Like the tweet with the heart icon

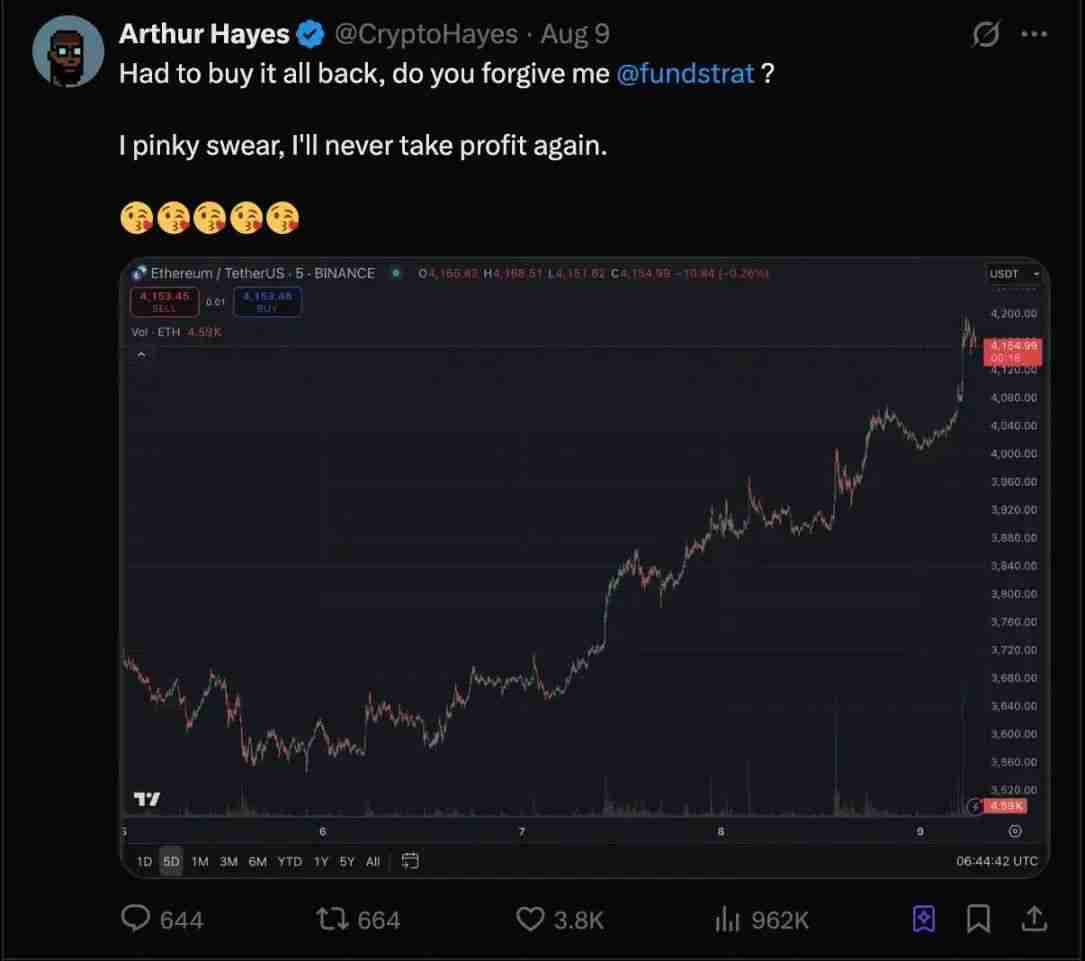click(x=529, y=918)
